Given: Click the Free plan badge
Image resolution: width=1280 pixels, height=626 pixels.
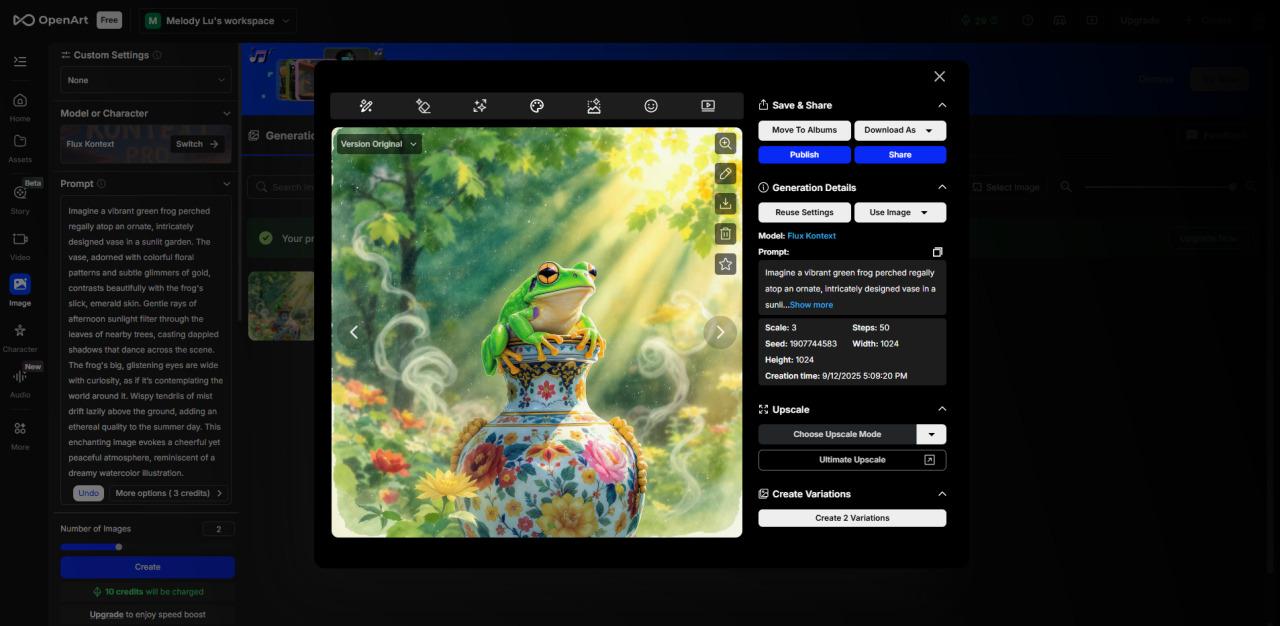Looking at the screenshot, I should click(110, 20).
